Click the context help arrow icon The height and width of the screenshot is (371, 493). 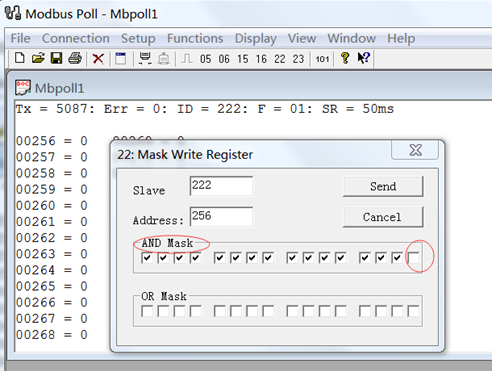coord(363,58)
